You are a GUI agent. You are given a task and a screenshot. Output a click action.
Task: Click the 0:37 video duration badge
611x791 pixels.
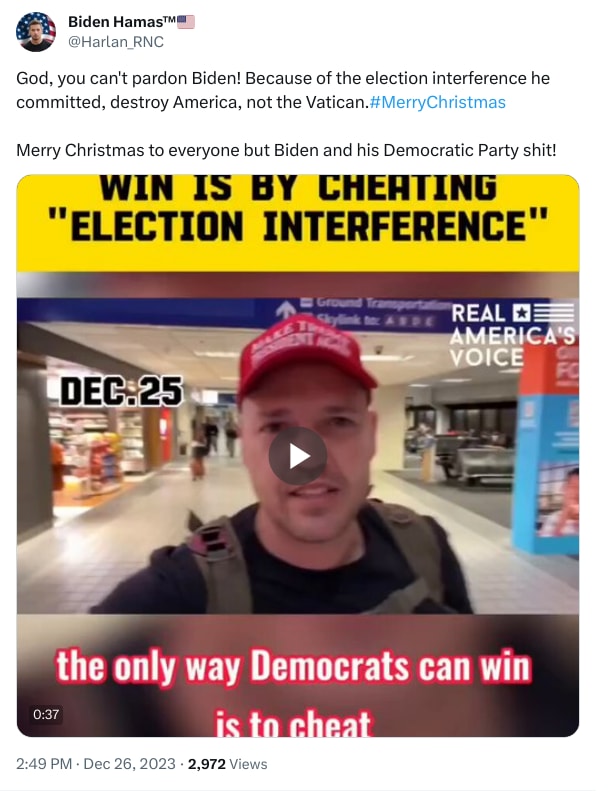coord(46,714)
